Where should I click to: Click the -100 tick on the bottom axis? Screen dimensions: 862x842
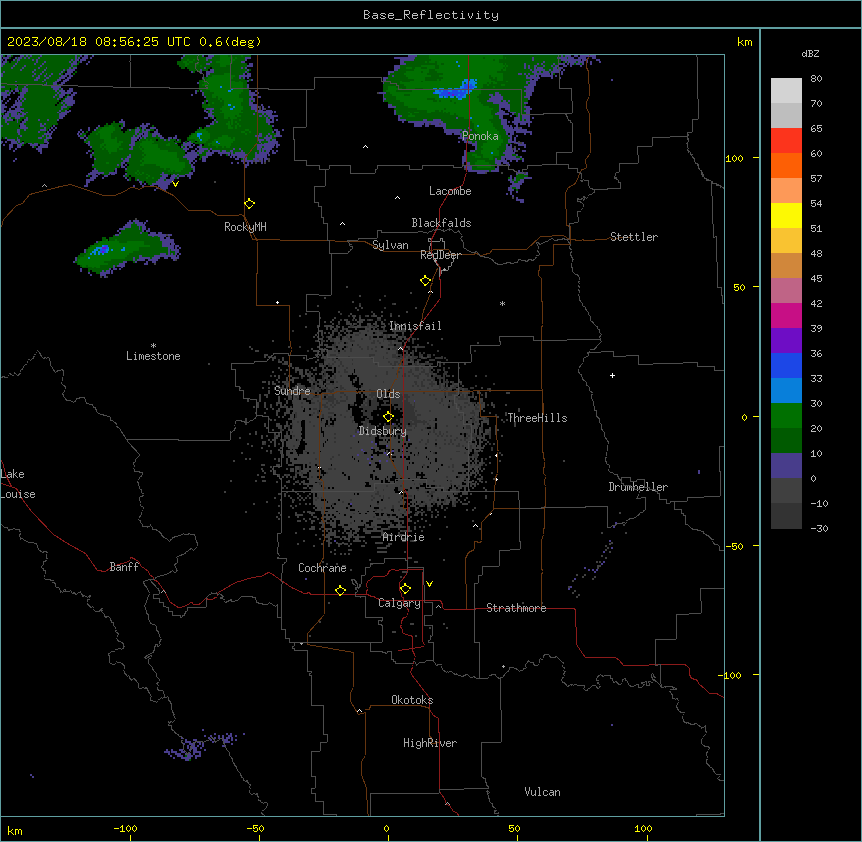[125, 828]
